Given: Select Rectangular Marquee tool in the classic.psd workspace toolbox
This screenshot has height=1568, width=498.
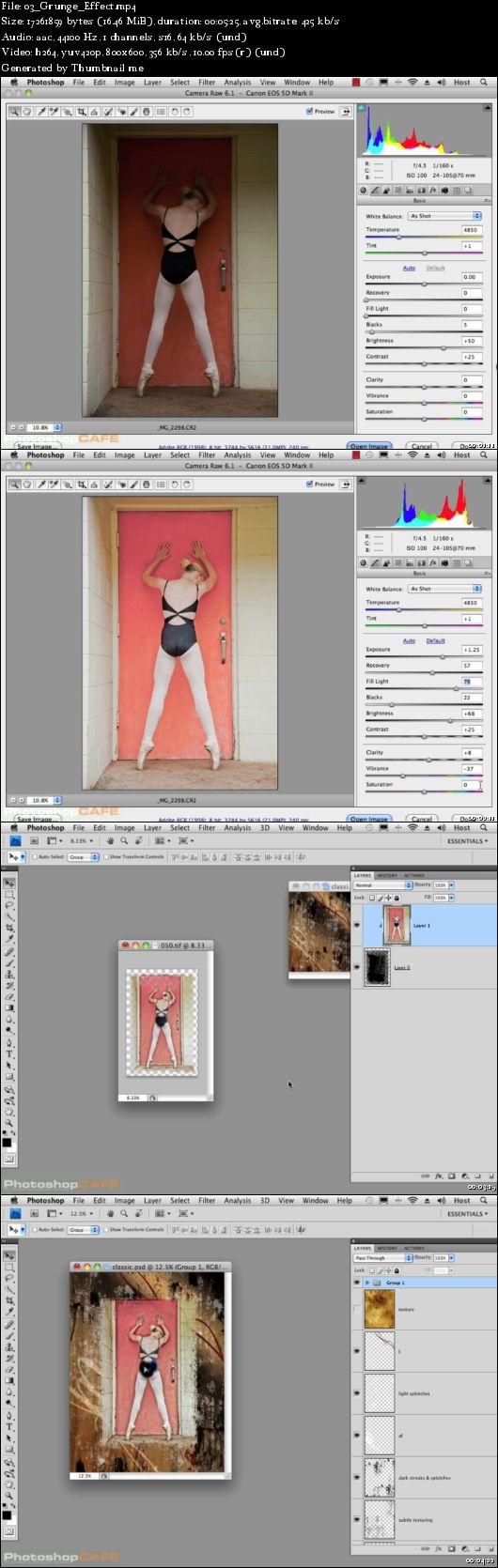Looking at the screenshot, I should (9, 1267).
